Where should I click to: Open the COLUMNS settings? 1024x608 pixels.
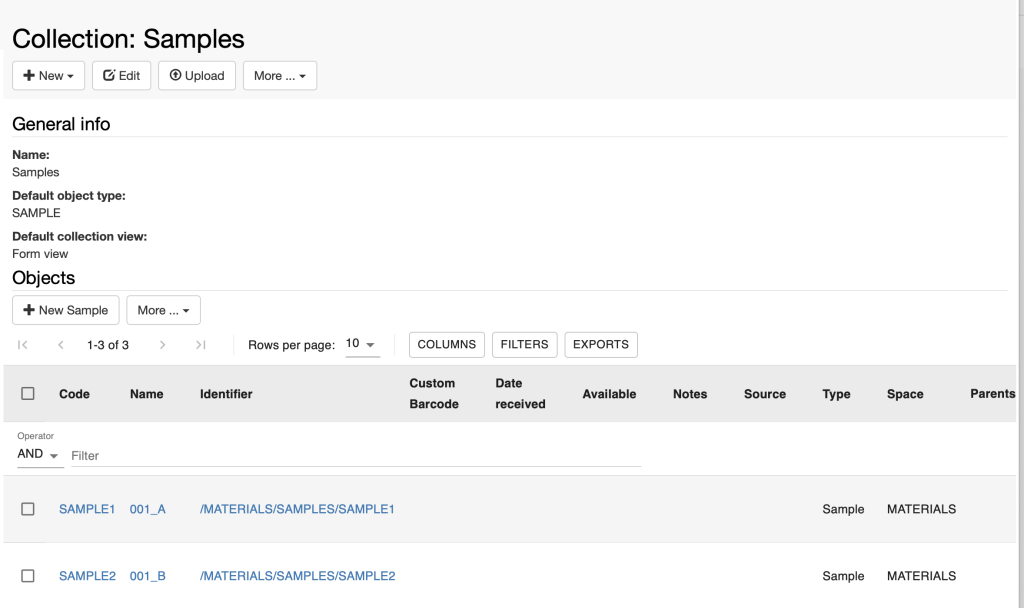447,345
